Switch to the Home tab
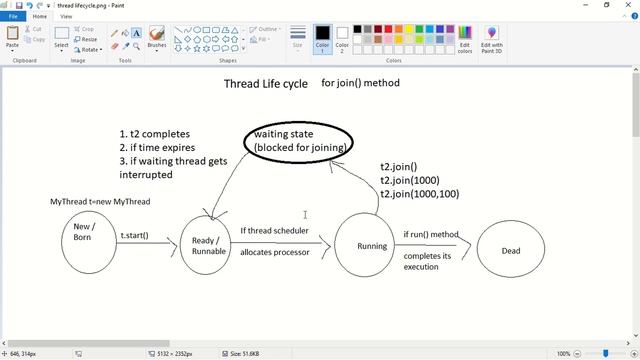The image size is (640, 360). tap(40, 16)
